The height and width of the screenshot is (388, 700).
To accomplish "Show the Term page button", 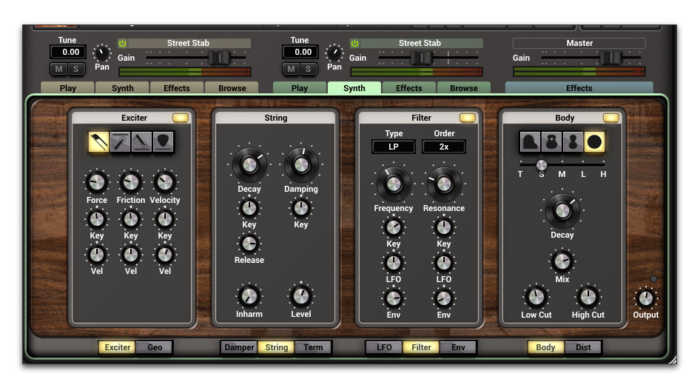I will (313, 347).
